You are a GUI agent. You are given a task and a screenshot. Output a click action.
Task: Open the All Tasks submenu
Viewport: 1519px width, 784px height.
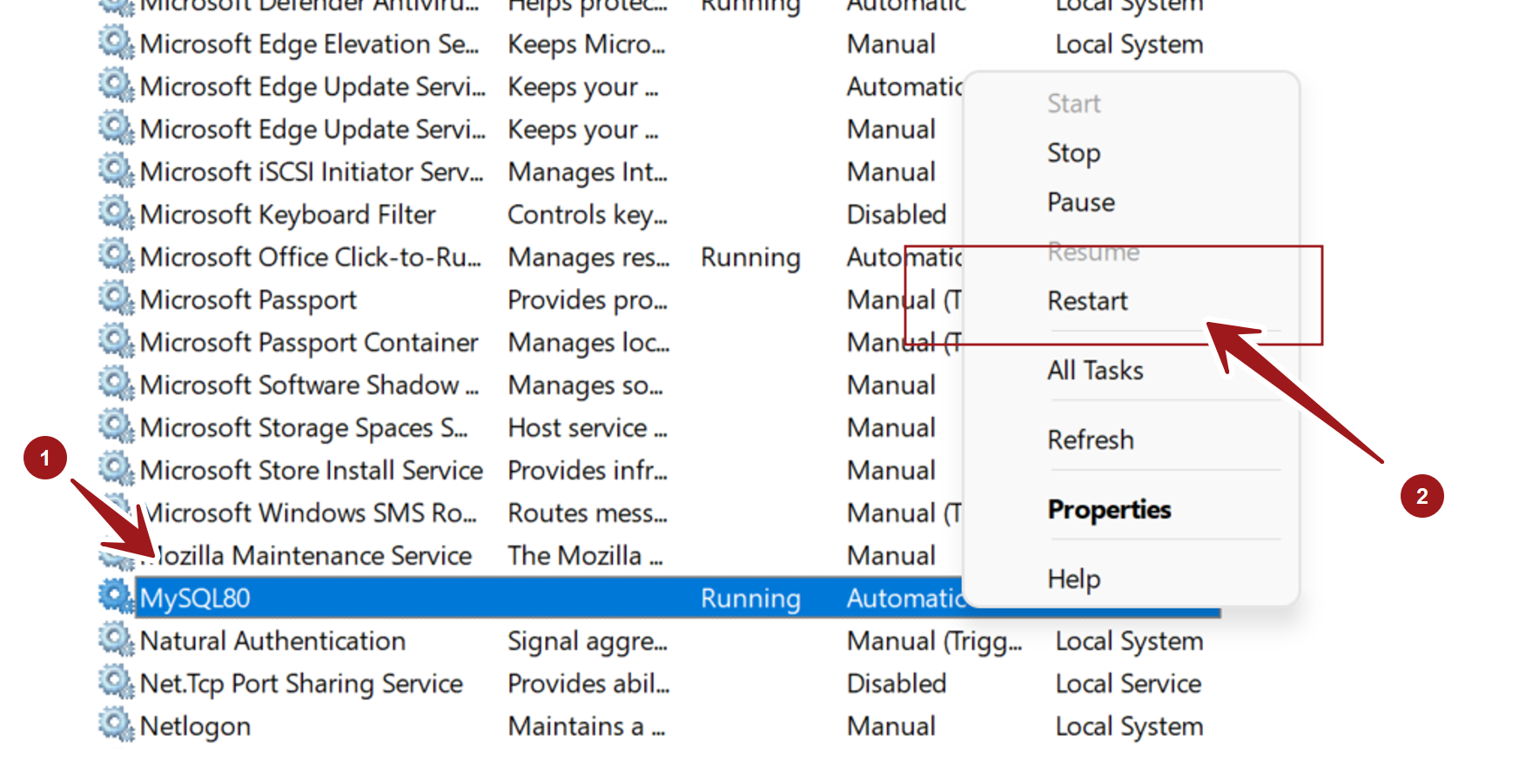[1095, 371]
